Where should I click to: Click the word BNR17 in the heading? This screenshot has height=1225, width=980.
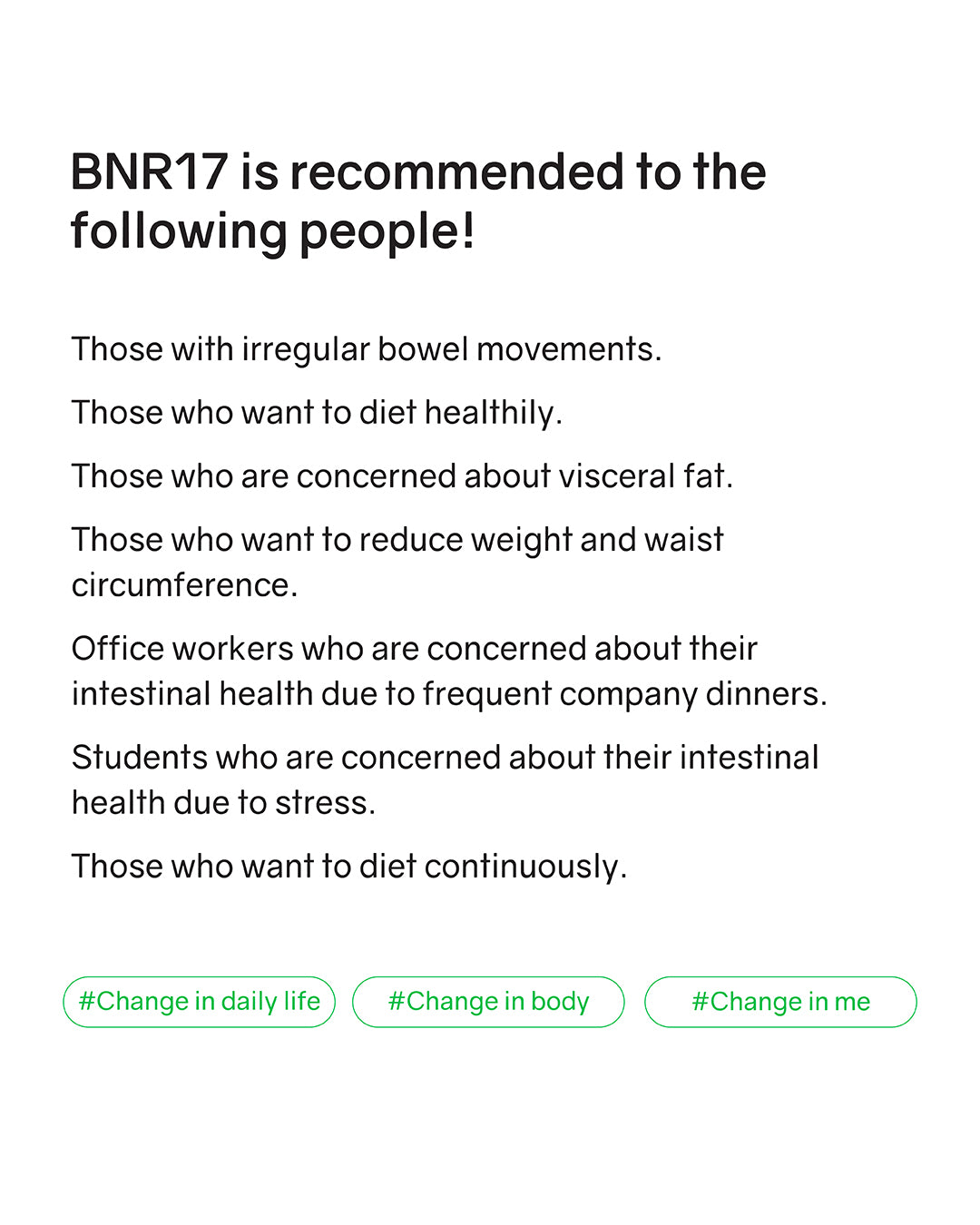149,172
